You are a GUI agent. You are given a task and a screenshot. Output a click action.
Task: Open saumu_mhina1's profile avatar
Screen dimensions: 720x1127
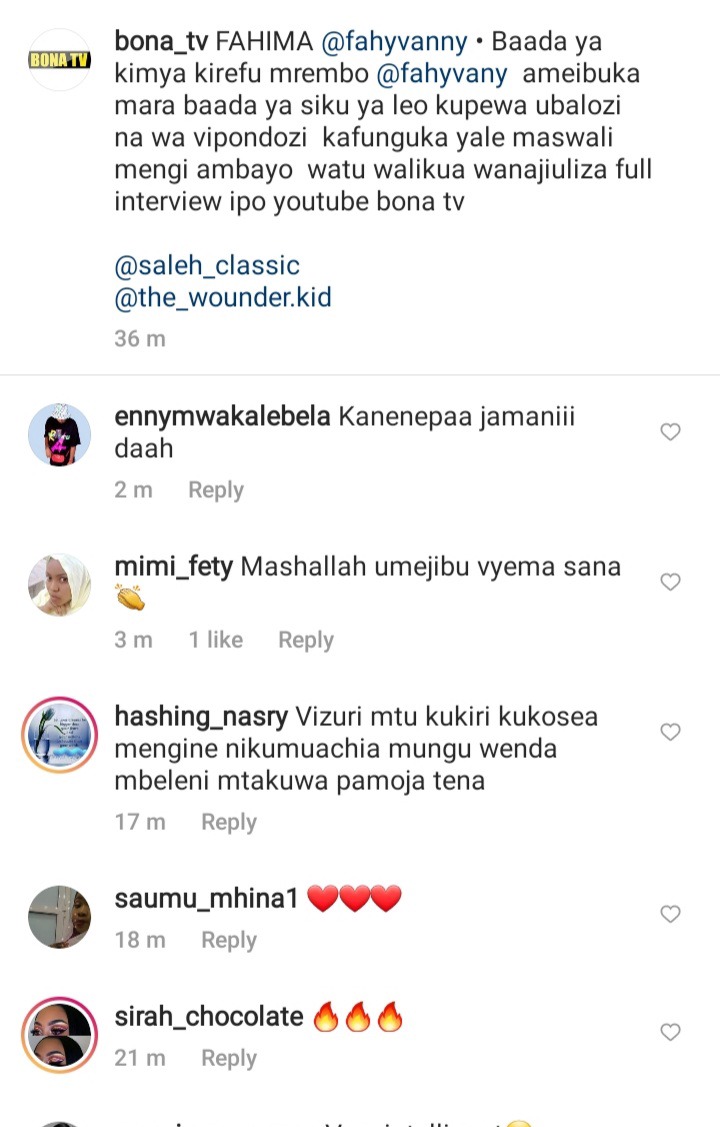(60, 917)
